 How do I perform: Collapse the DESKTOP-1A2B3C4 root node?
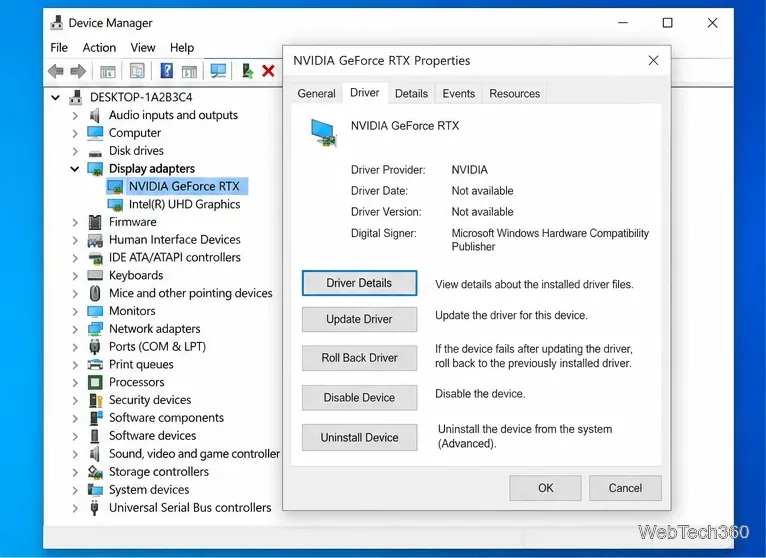click(x=55, y=97)
